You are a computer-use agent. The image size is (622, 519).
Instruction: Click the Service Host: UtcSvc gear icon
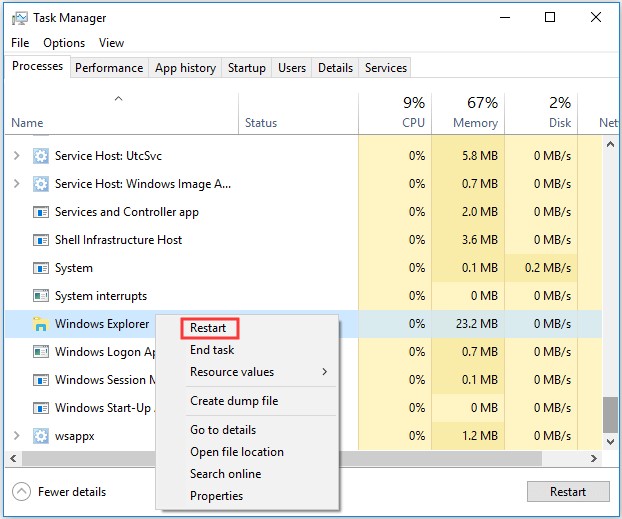pos(40,156)
